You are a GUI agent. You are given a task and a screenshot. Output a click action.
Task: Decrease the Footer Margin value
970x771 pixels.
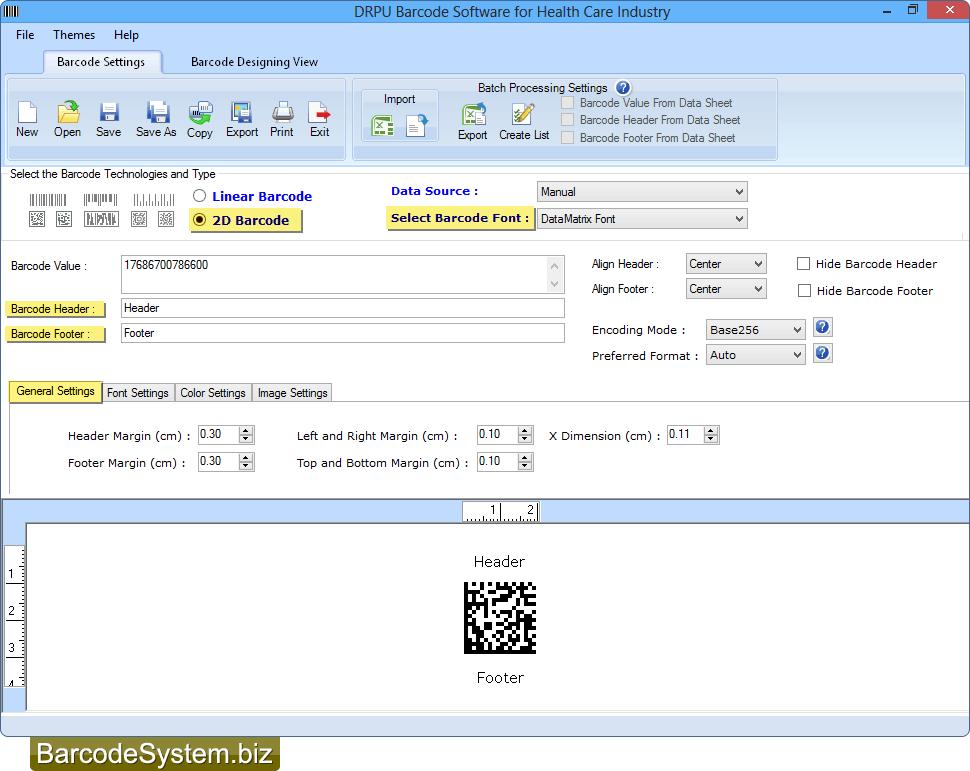coord(246,466)
